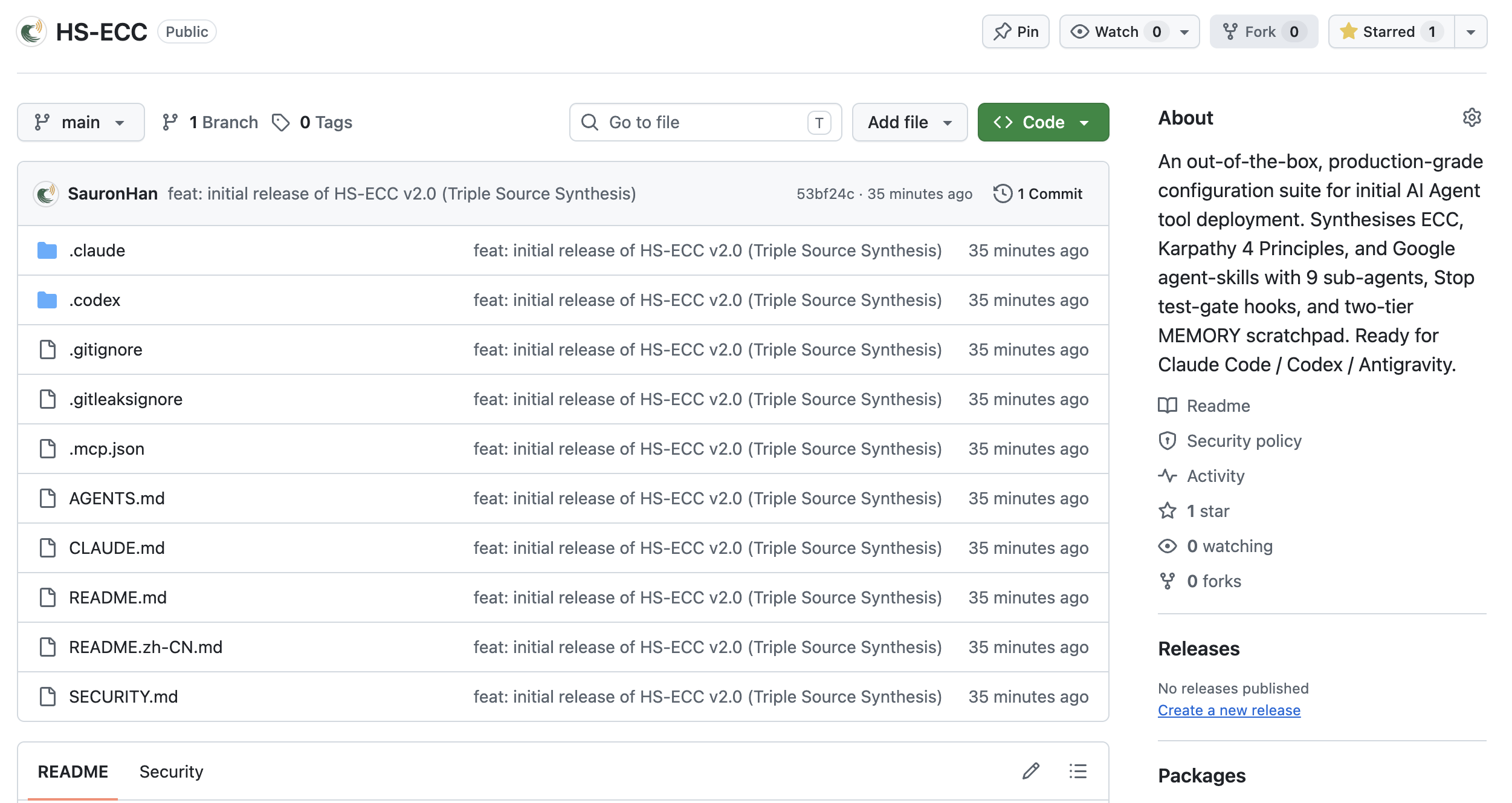The image size is (1512, 803).
Task: Open the 0 Tags link
Action: (x=312, y=122)
